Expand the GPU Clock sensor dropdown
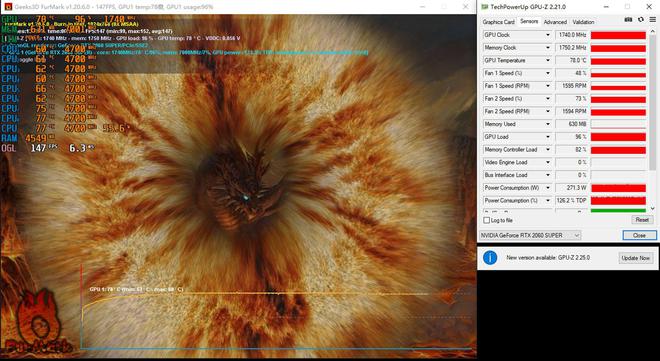This screenshot has width=660, height=361. pos(548,35)
